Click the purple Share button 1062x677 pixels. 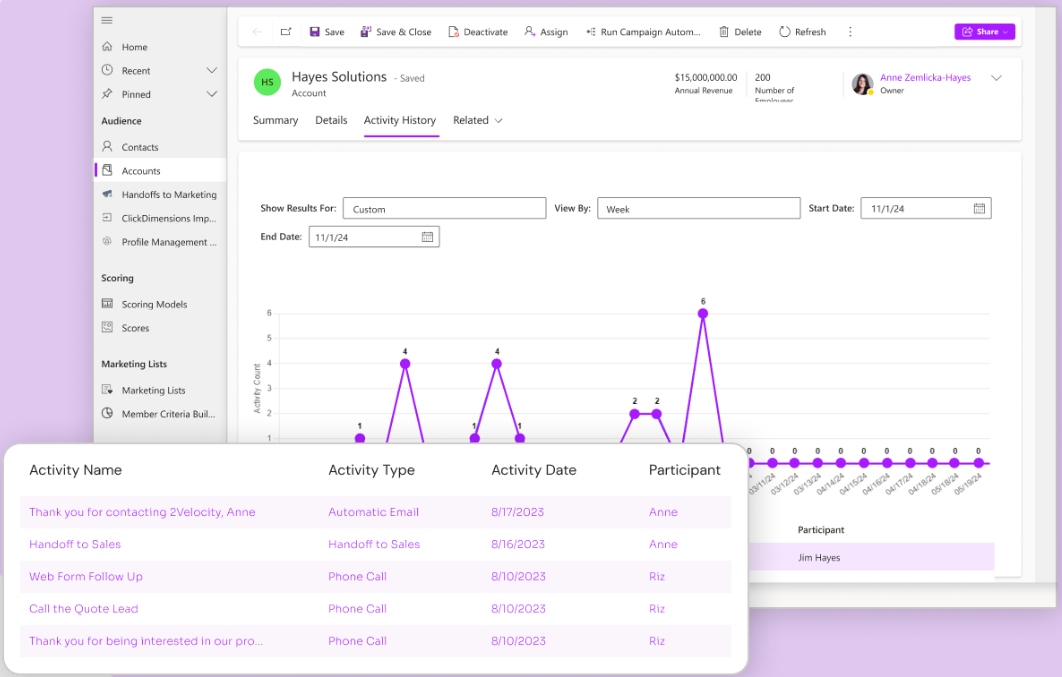(x=984, y=32)
